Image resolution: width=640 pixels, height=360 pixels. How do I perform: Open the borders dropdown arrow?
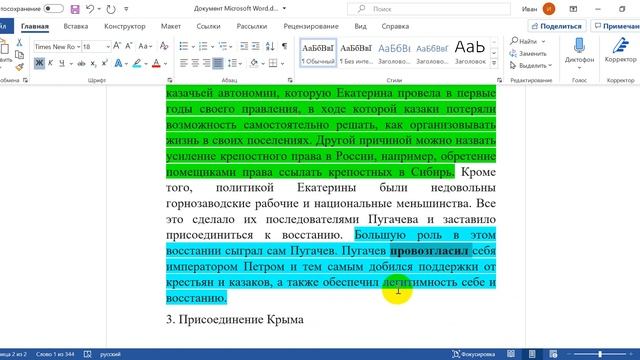[x=282, y=64]
